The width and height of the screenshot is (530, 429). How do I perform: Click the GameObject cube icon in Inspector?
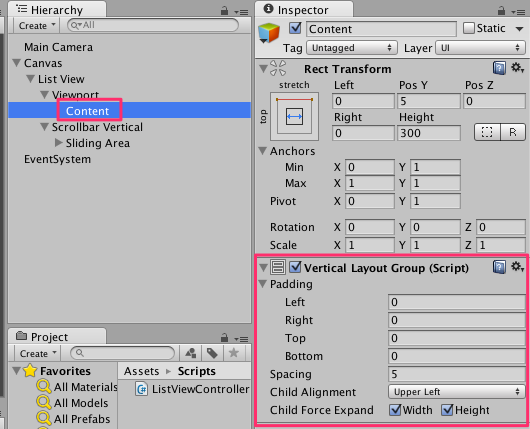[x=269, y=33]
